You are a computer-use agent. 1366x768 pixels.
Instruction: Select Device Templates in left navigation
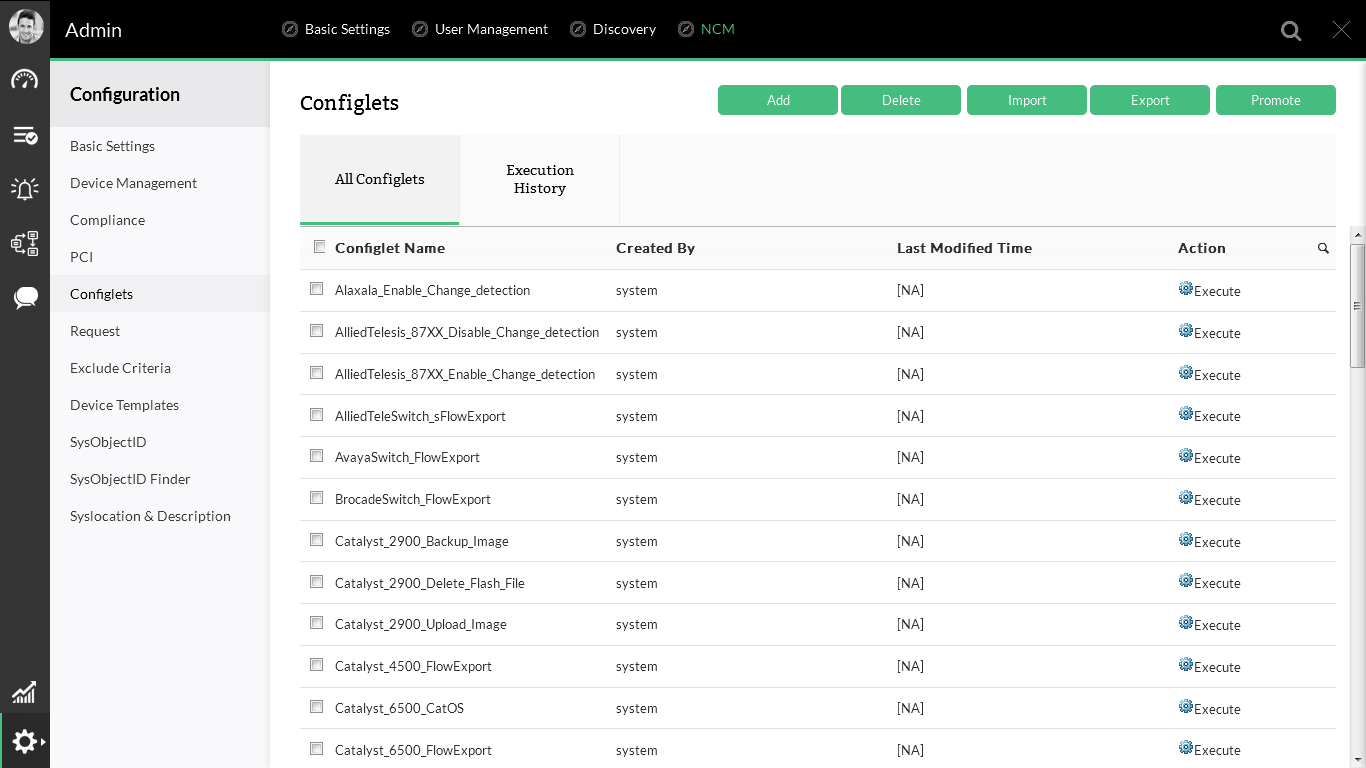coord(124,405)
